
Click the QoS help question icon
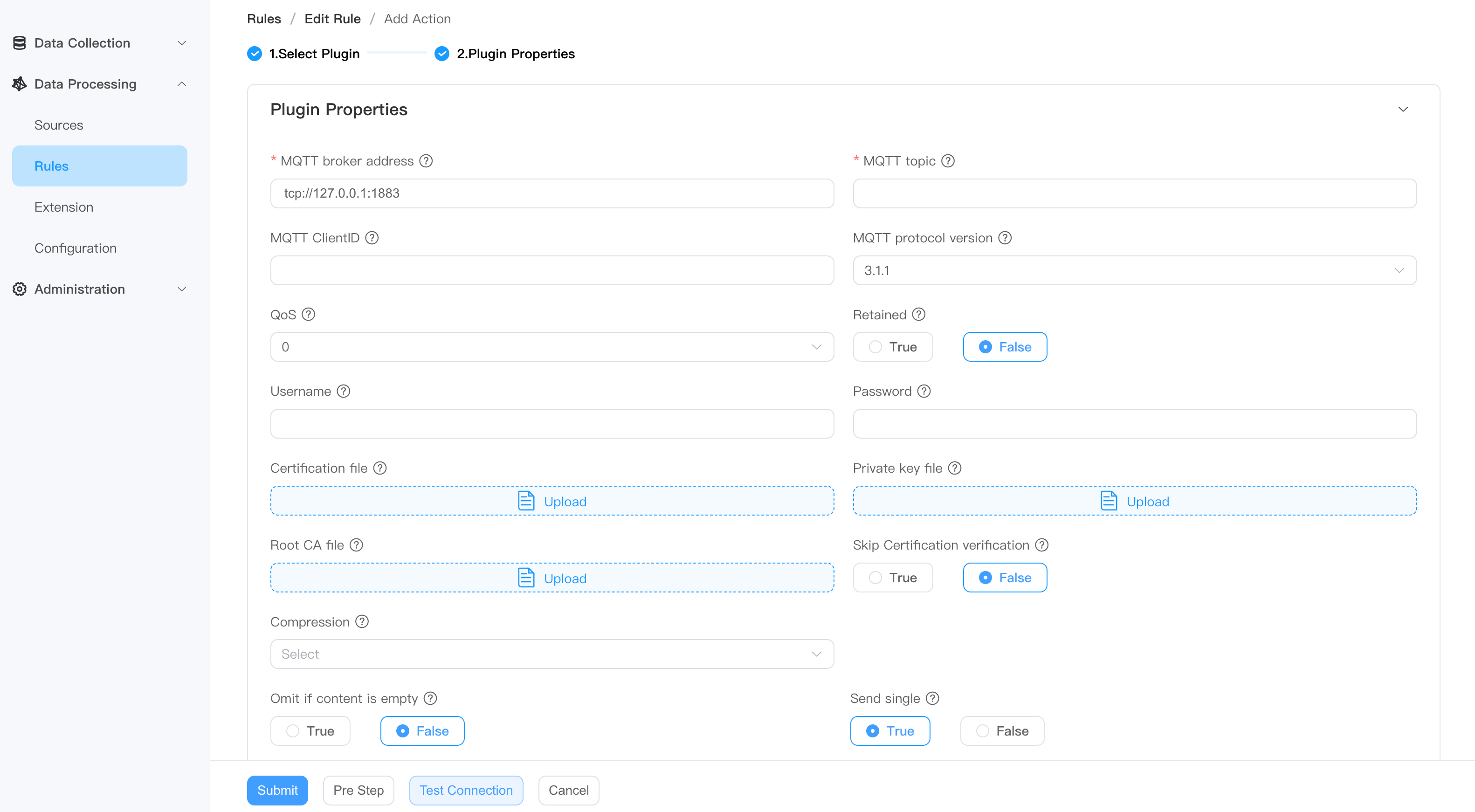(x=308, y=314)
